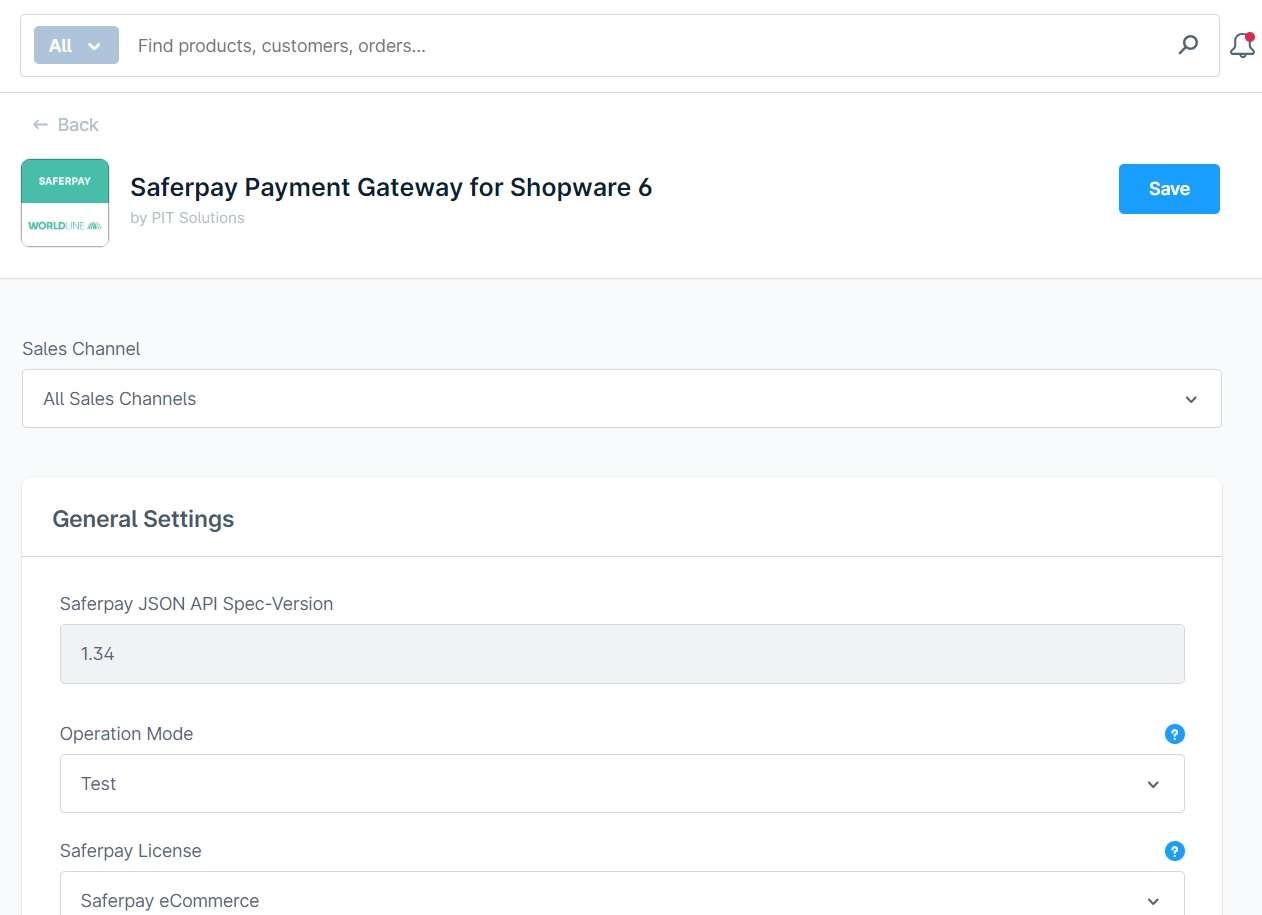Image resolution: width=1262 pixels, height=915 pixels.
Task: Click the Saferpay JSON API Spec-Version label
Action: 196,604
